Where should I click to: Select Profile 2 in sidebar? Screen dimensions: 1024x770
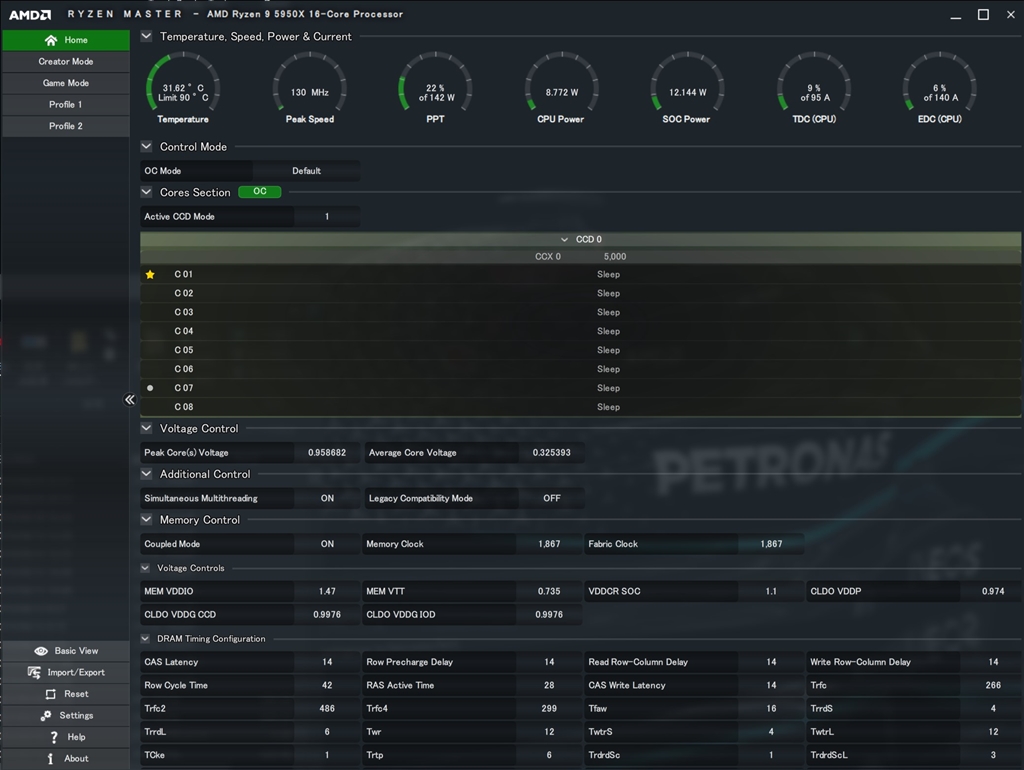point(66,126)
